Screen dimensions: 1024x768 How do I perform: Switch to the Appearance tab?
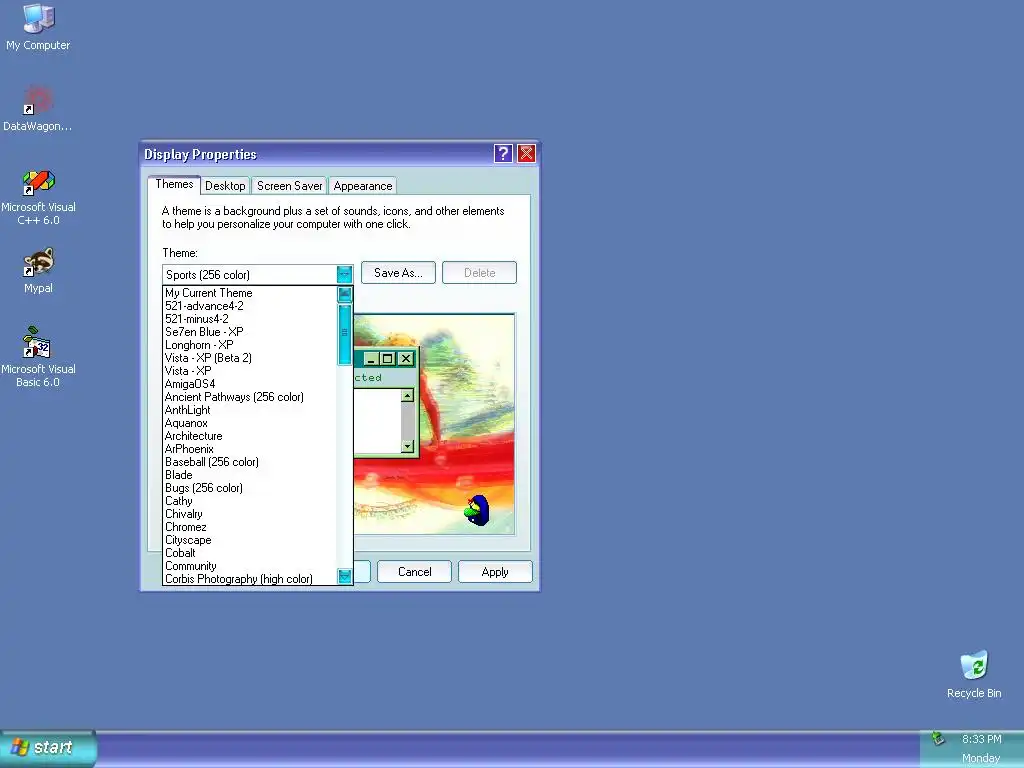[362, 186]
